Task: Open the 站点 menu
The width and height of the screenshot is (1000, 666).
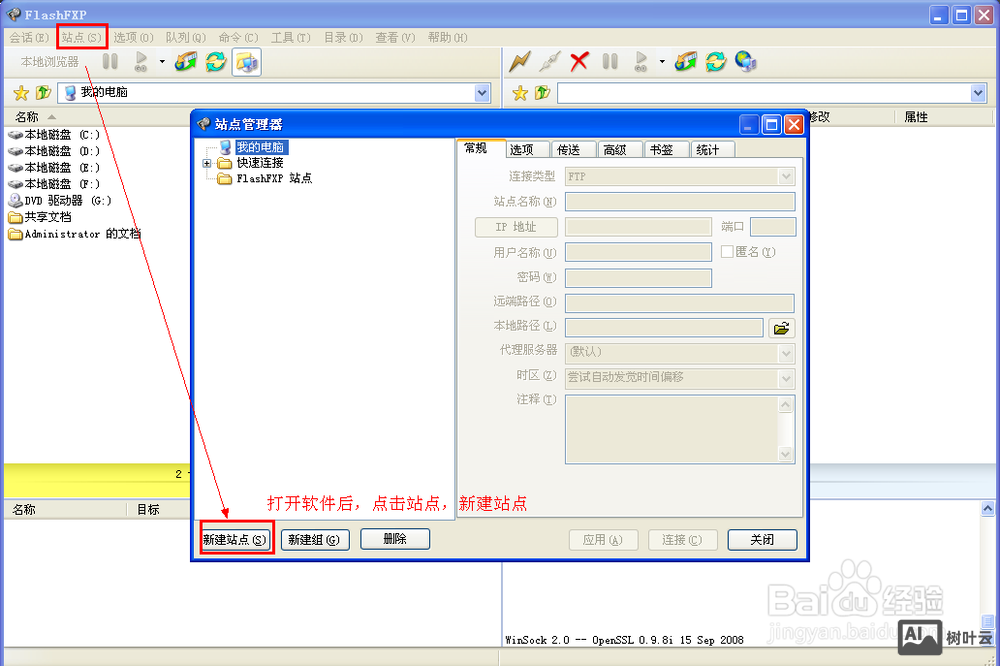Action: [x=81, y=37]
